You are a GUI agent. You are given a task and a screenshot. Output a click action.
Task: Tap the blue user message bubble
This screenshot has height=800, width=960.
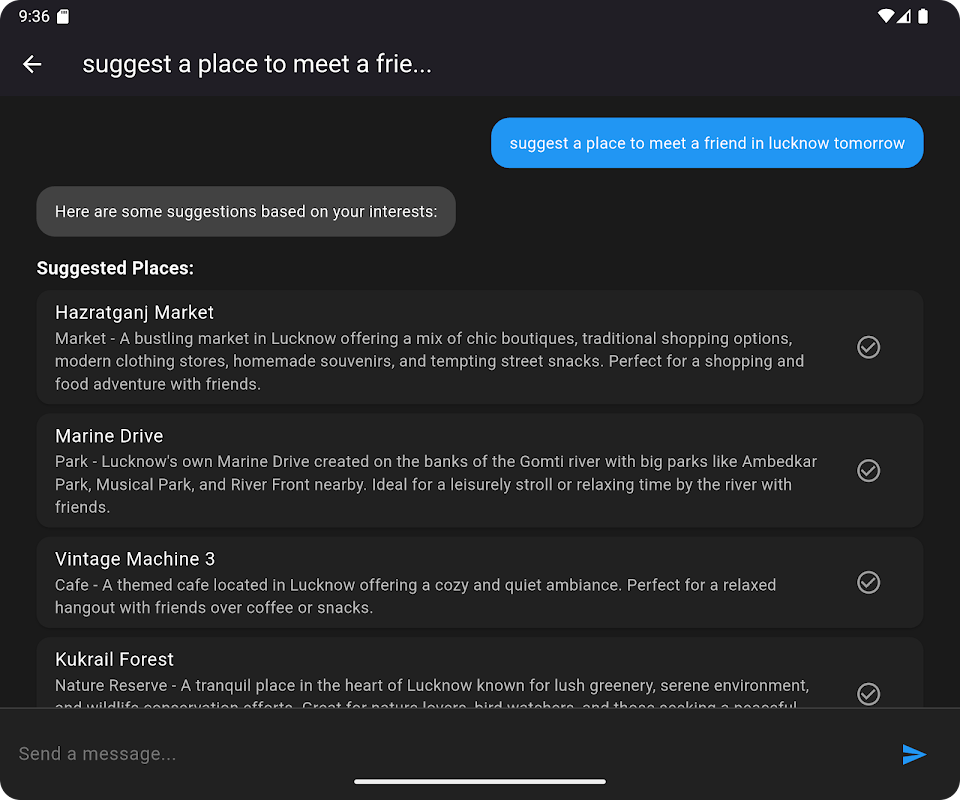pos(707,143)
